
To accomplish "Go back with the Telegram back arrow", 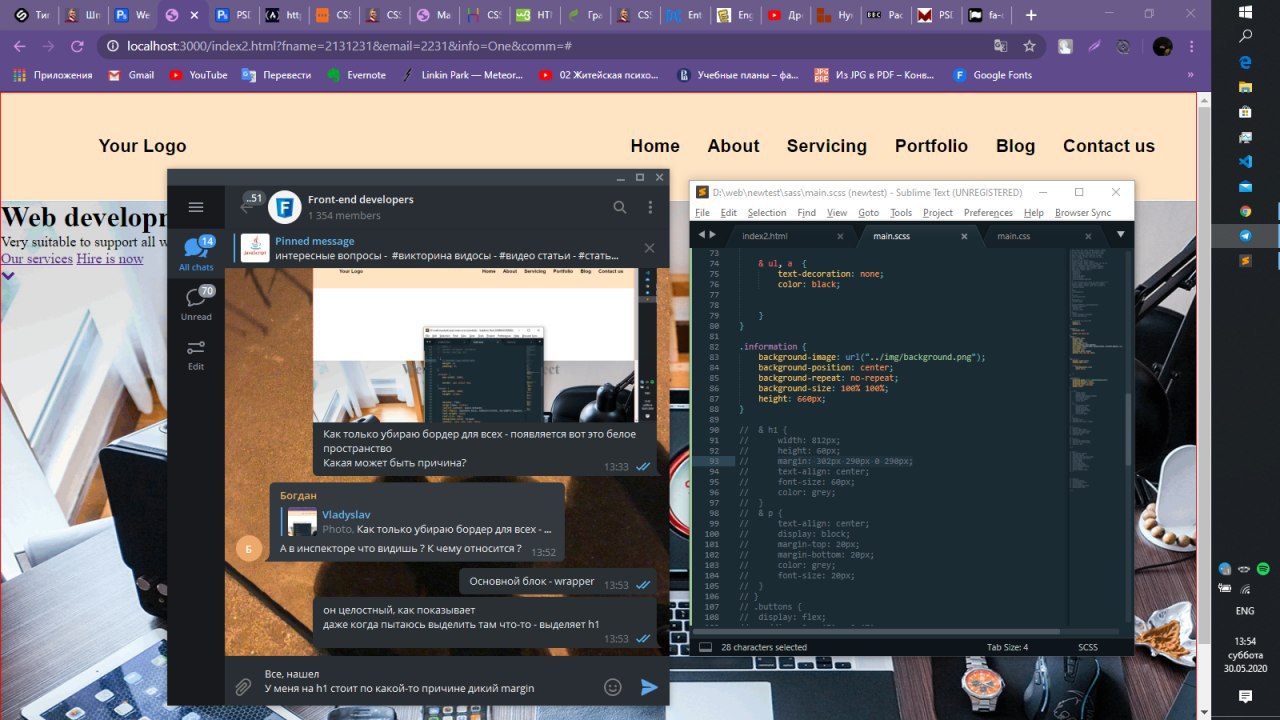I will [x=246, y=207].
